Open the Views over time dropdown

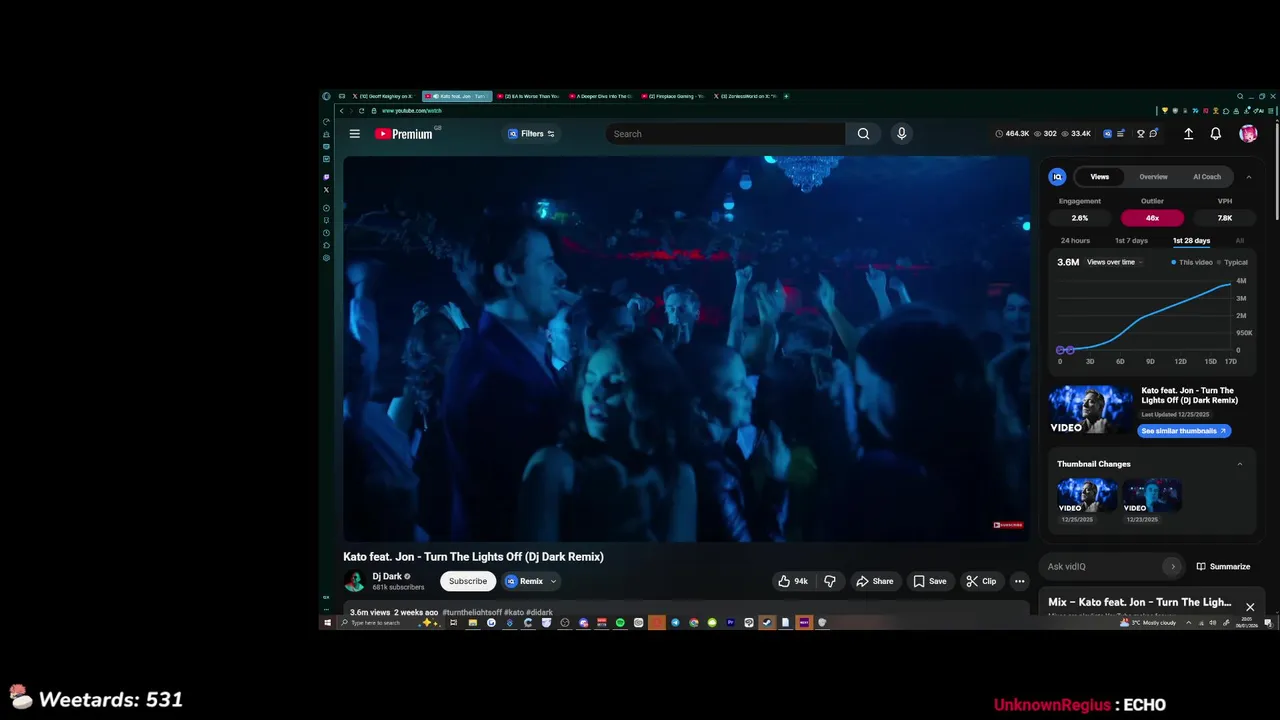coord(1115,262)
